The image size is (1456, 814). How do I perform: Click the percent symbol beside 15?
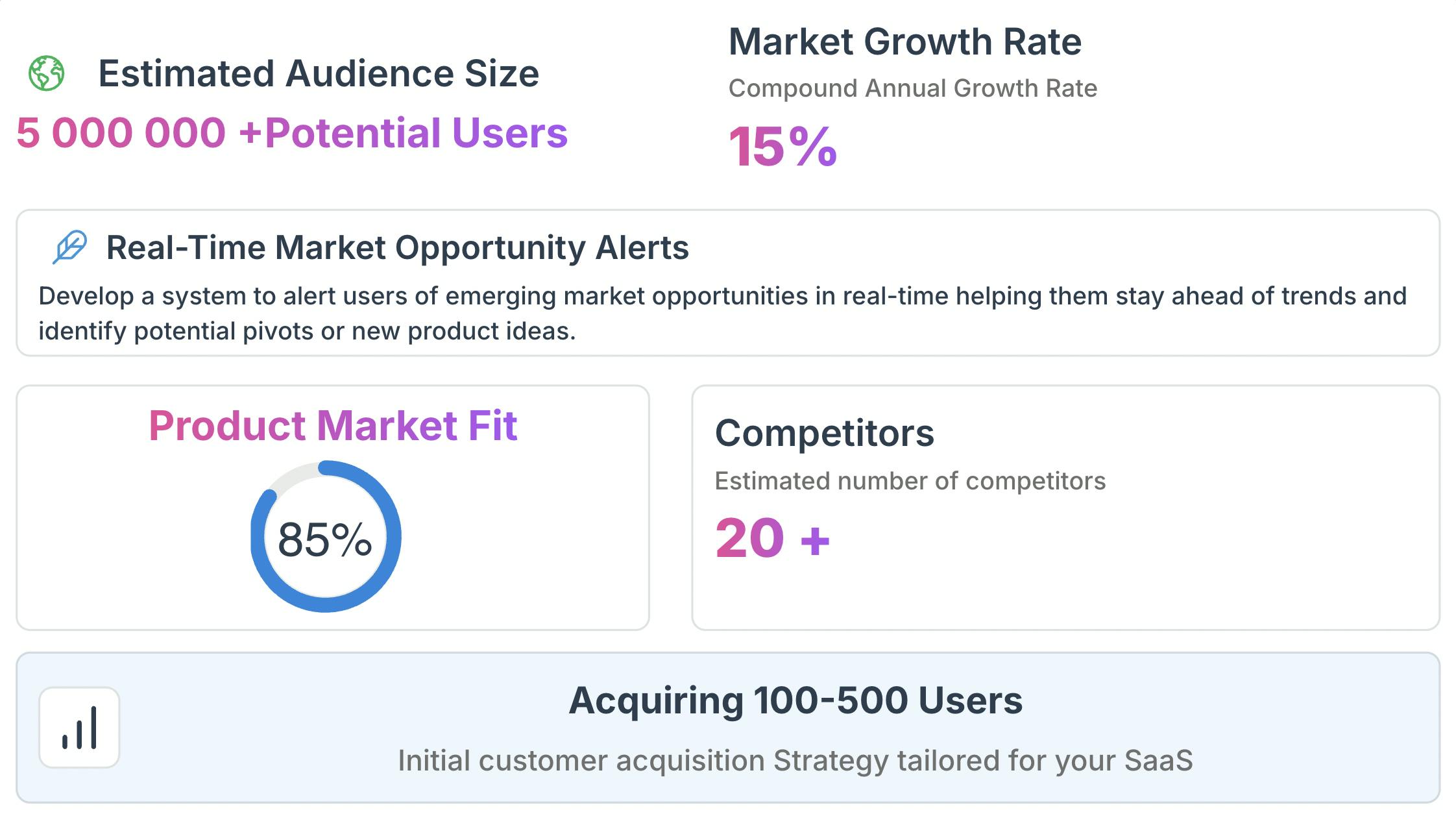(x=814, y=147)
